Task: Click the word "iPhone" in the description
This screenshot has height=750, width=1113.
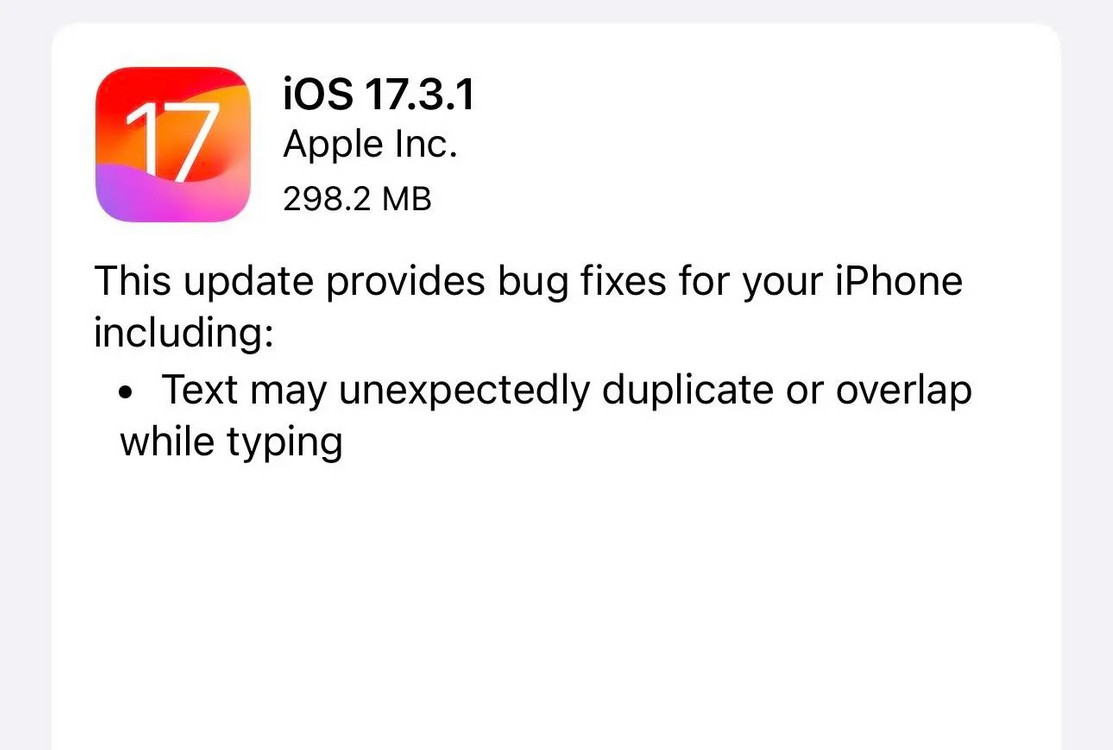Action: pyautogui.click(x=899, y=280)
